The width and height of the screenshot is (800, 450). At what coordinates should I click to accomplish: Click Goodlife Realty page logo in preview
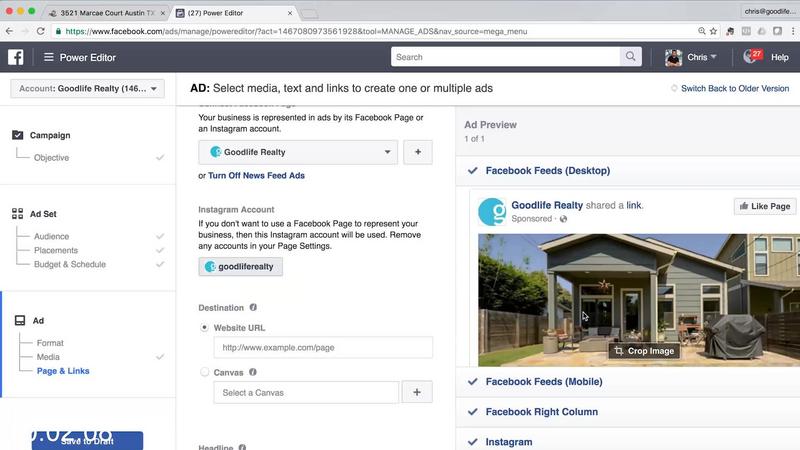[492, 212]
